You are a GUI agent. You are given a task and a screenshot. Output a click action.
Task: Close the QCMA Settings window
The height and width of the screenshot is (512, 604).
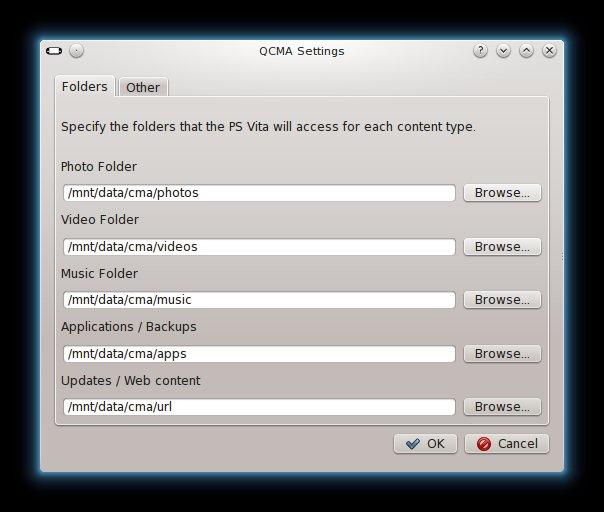tap(549, 51)
